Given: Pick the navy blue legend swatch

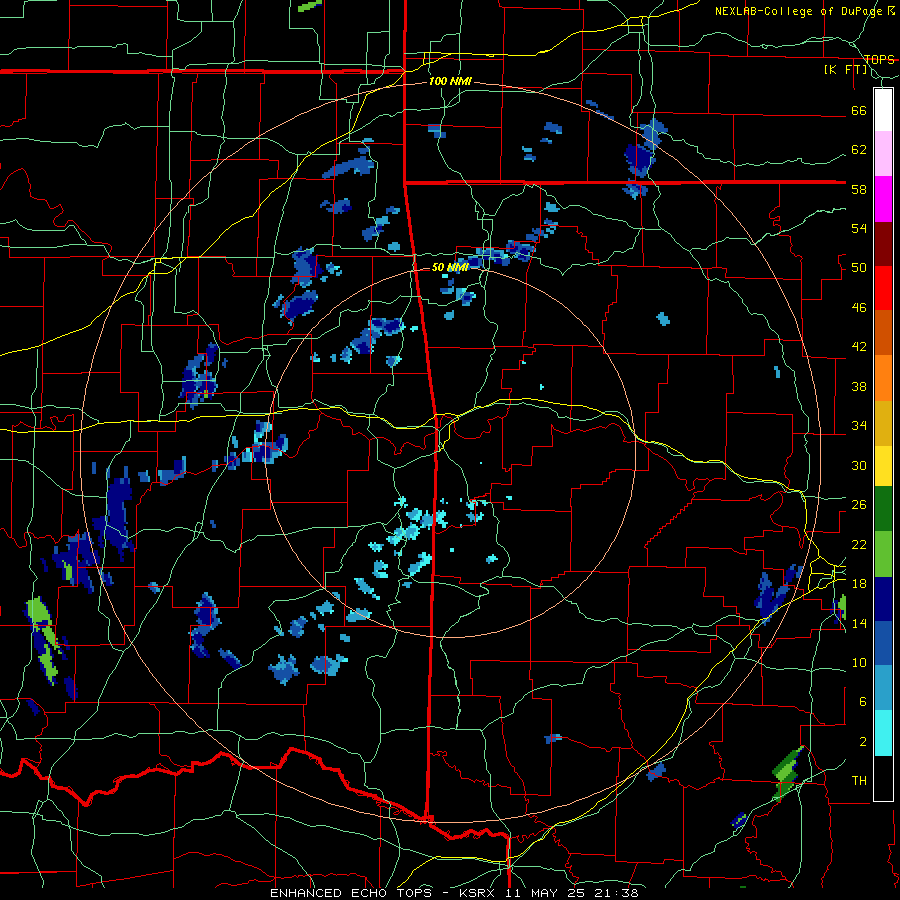Looking at the screenshot, I should tap(883, 599).
